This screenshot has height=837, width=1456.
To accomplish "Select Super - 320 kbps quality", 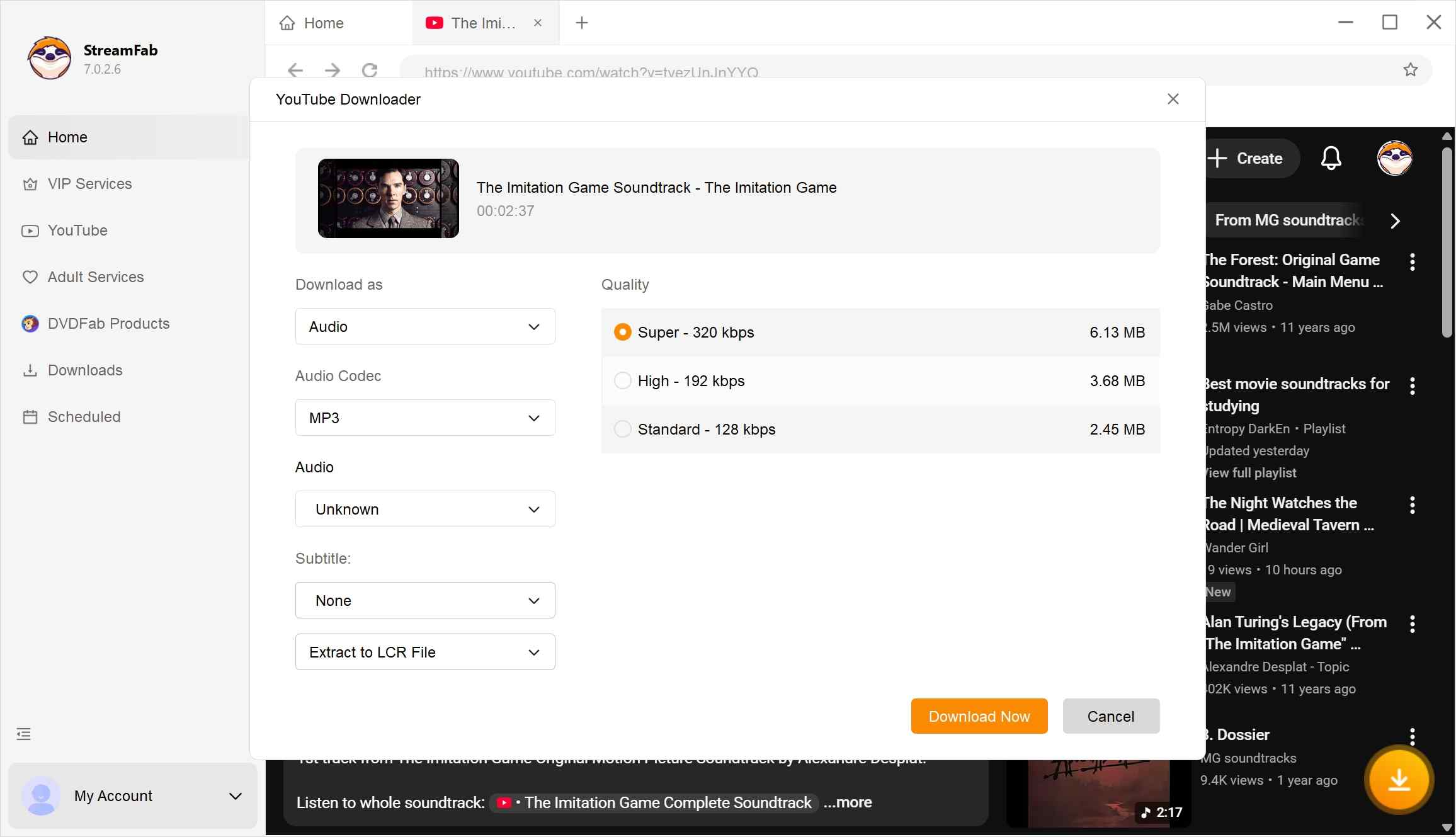I will 880,333.
